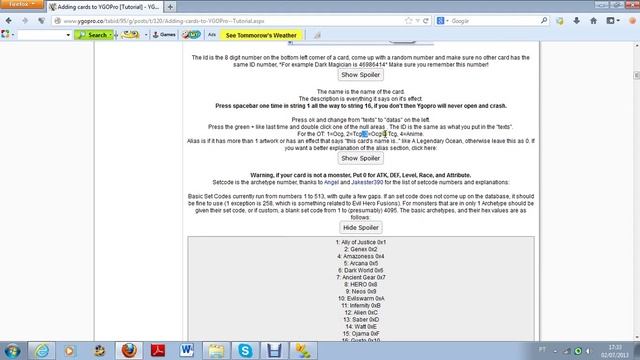Click the site identity icon beside Forward
This screenshot has width=640, height=360.
[x=42, y=21]
